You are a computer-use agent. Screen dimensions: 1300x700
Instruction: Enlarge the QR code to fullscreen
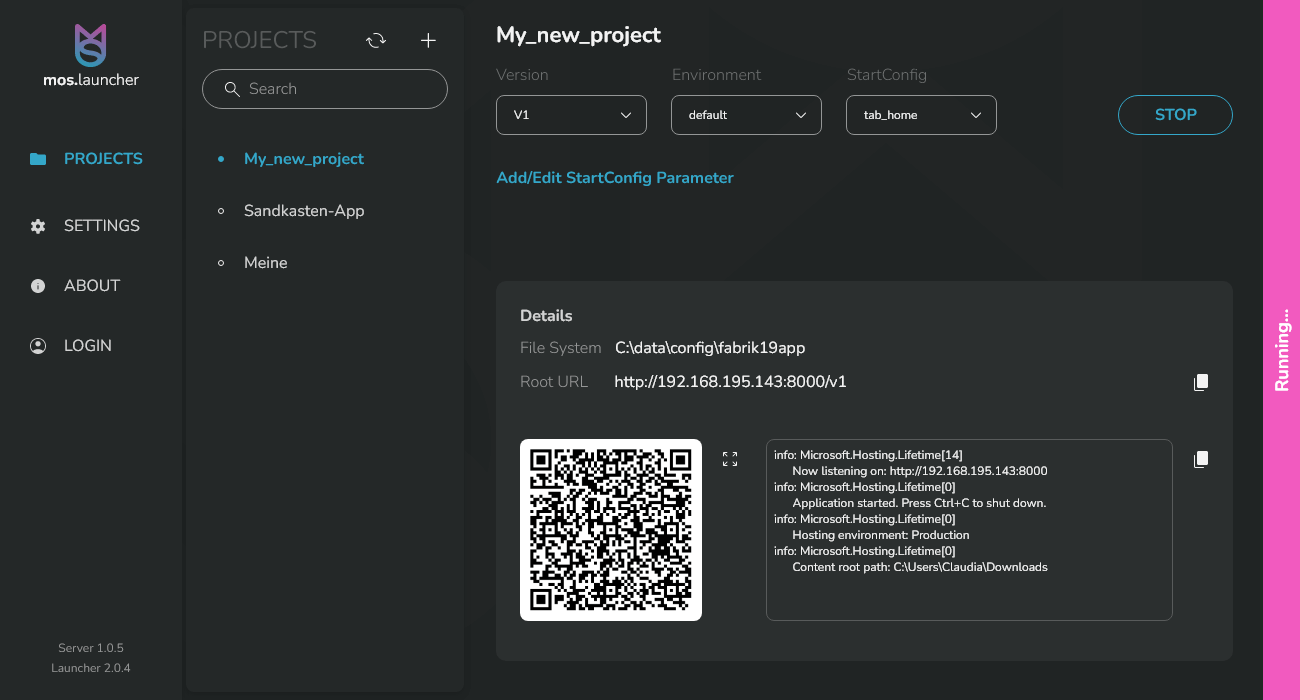[729, 458]
